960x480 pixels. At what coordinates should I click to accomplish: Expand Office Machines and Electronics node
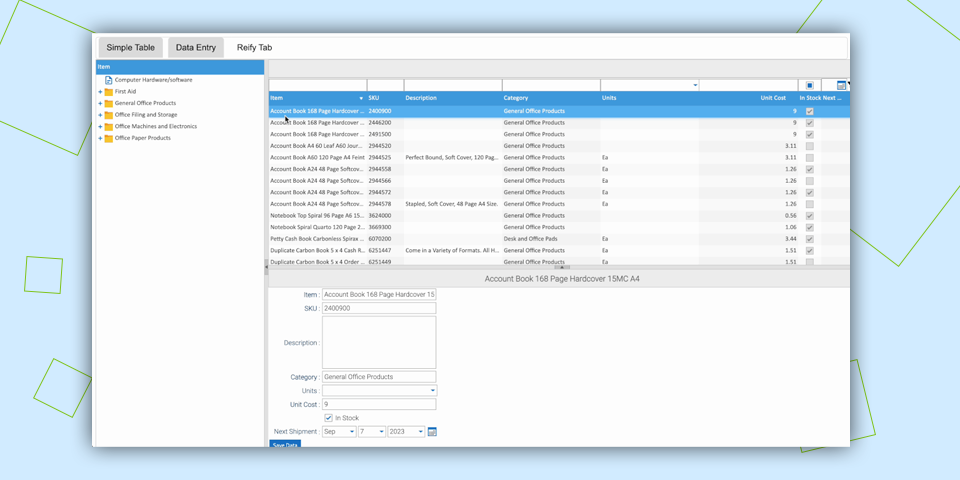point(100,127)
